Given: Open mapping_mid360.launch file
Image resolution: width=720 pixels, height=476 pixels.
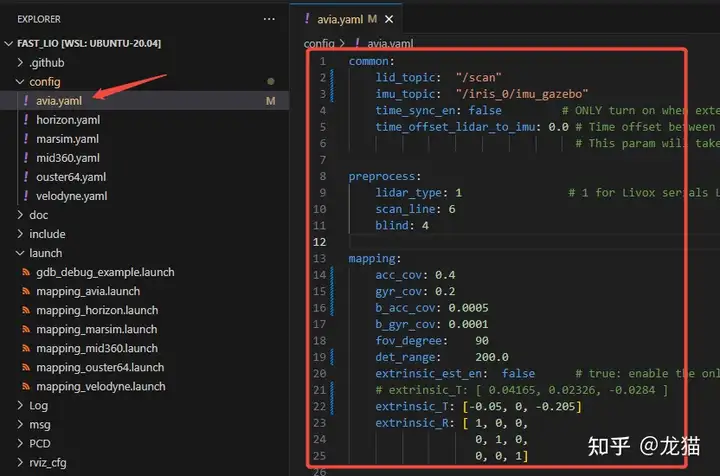Looking at the screenshot, I should (x=97, y=348).
